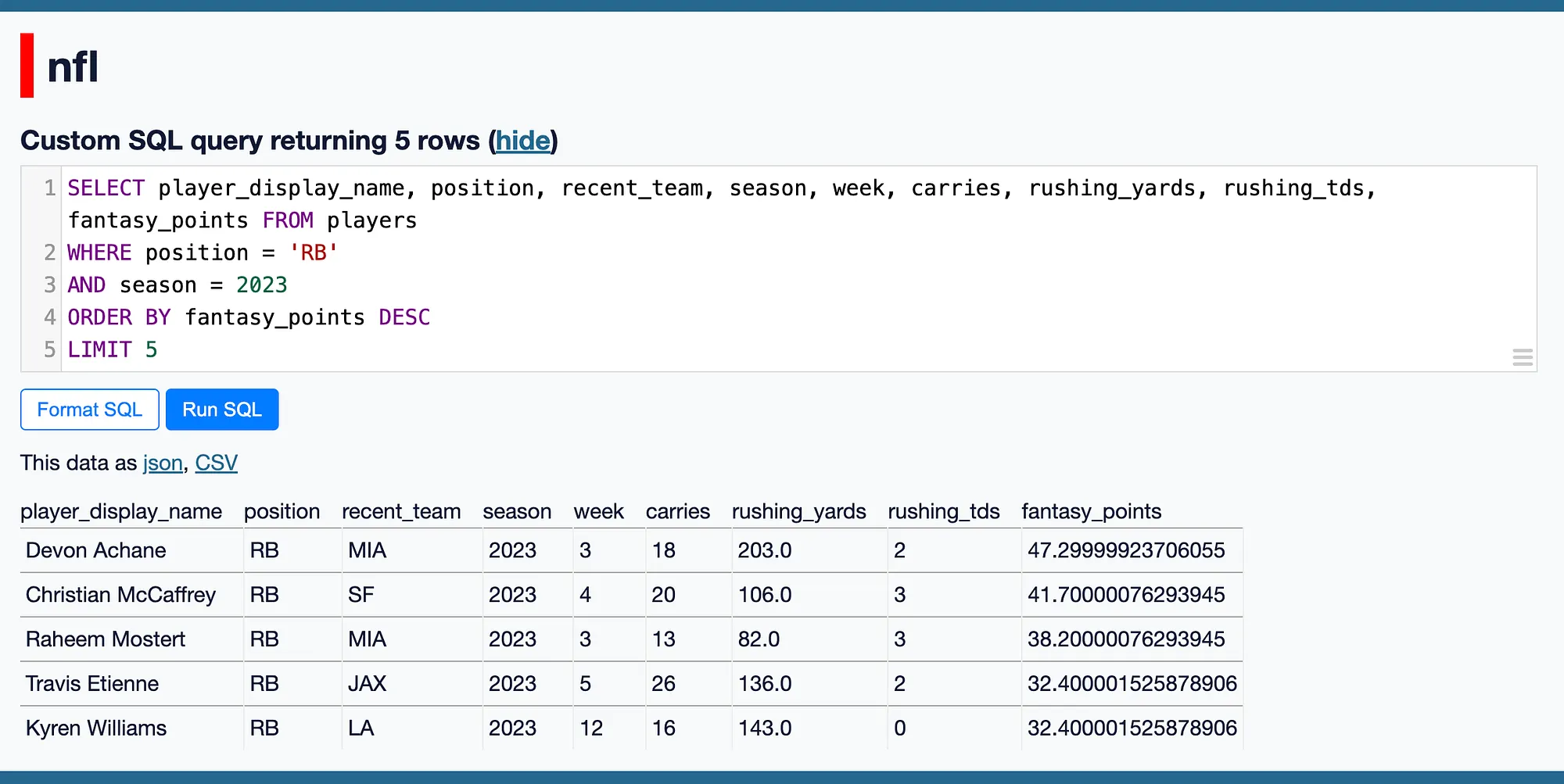Click the hide link in heading
This screenshot has width=1564, height=784.
523,141
